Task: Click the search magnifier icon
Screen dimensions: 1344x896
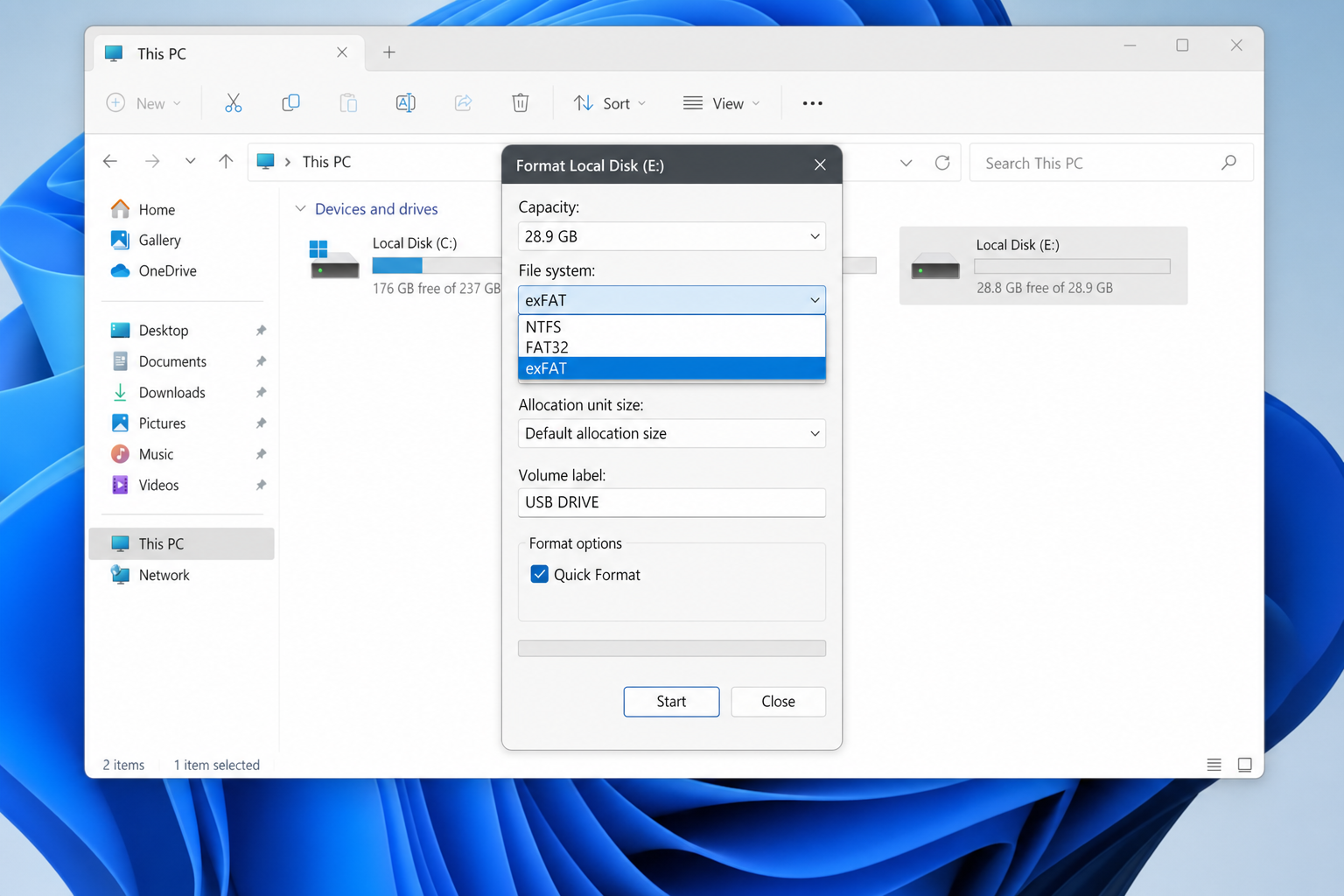Action: click(1228, 163)
